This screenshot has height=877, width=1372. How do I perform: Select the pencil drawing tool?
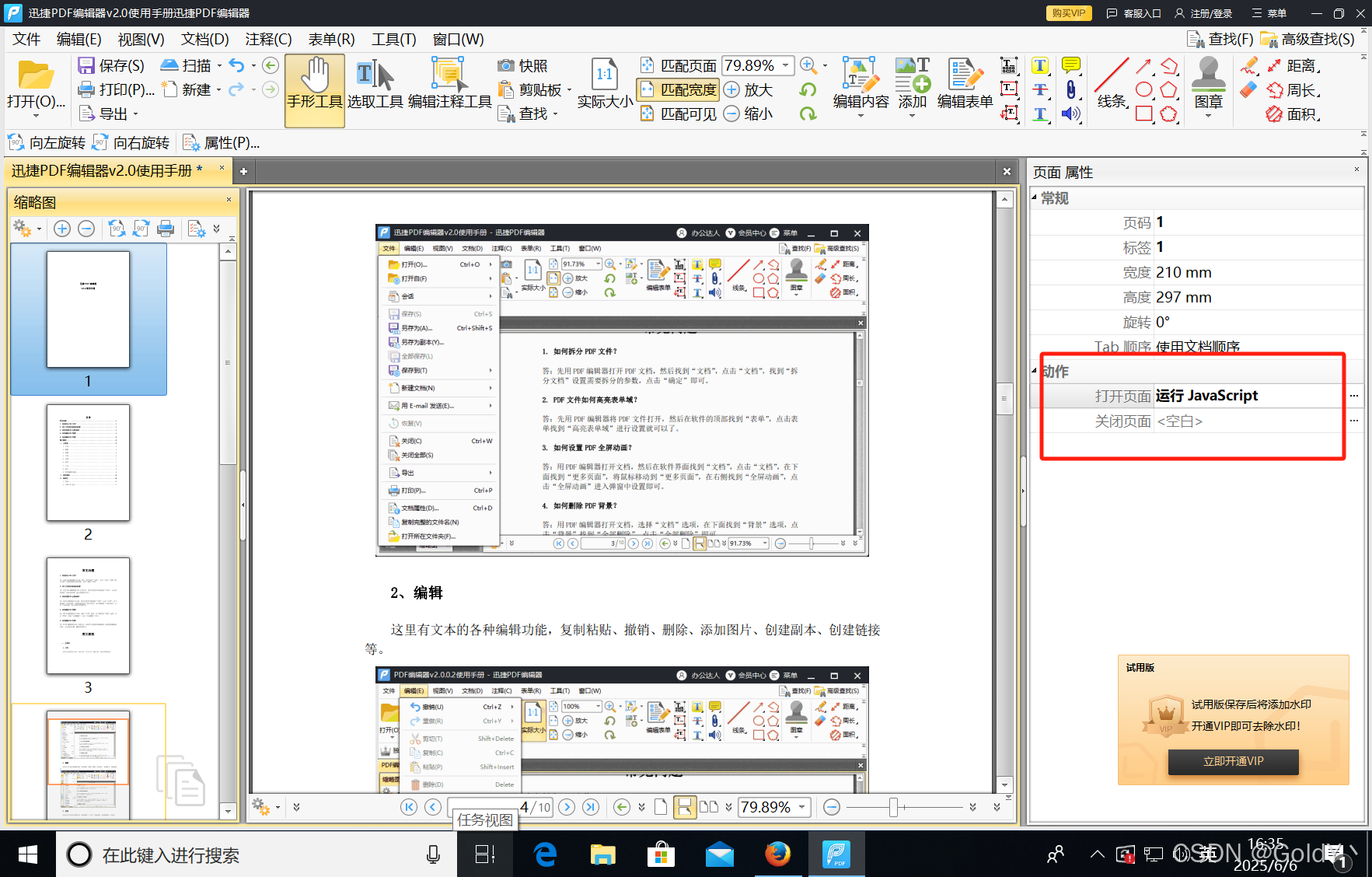coord(1249,66)
